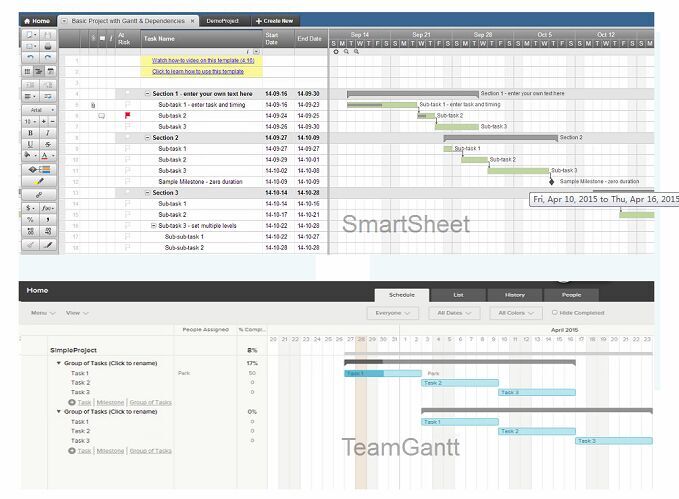This screenshot has height=499, width=679.
Task: Collapse Sub-task 3 set multiple levels row
Action: 153,226
